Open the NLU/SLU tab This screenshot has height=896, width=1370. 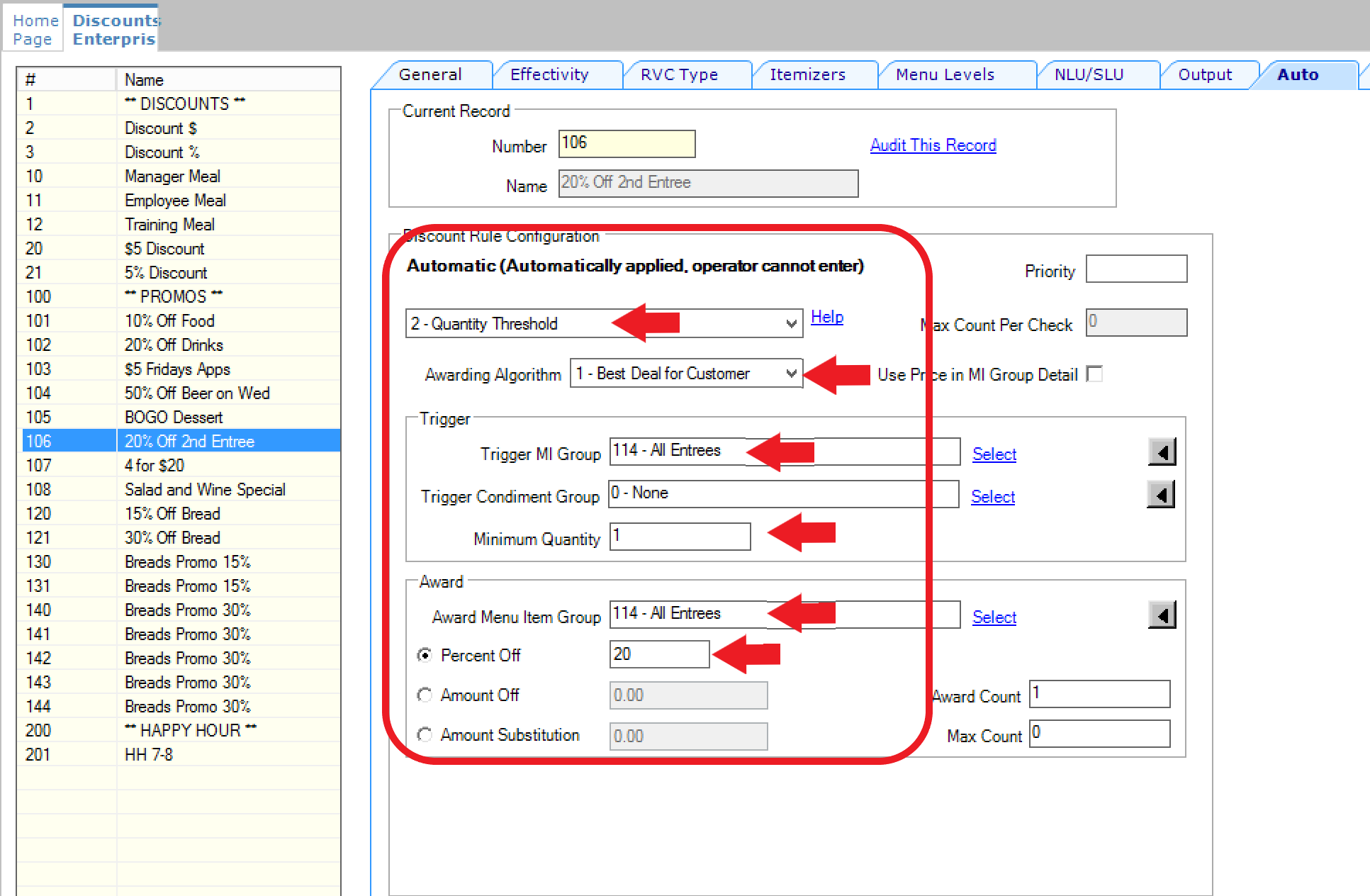pos(1089,74)
